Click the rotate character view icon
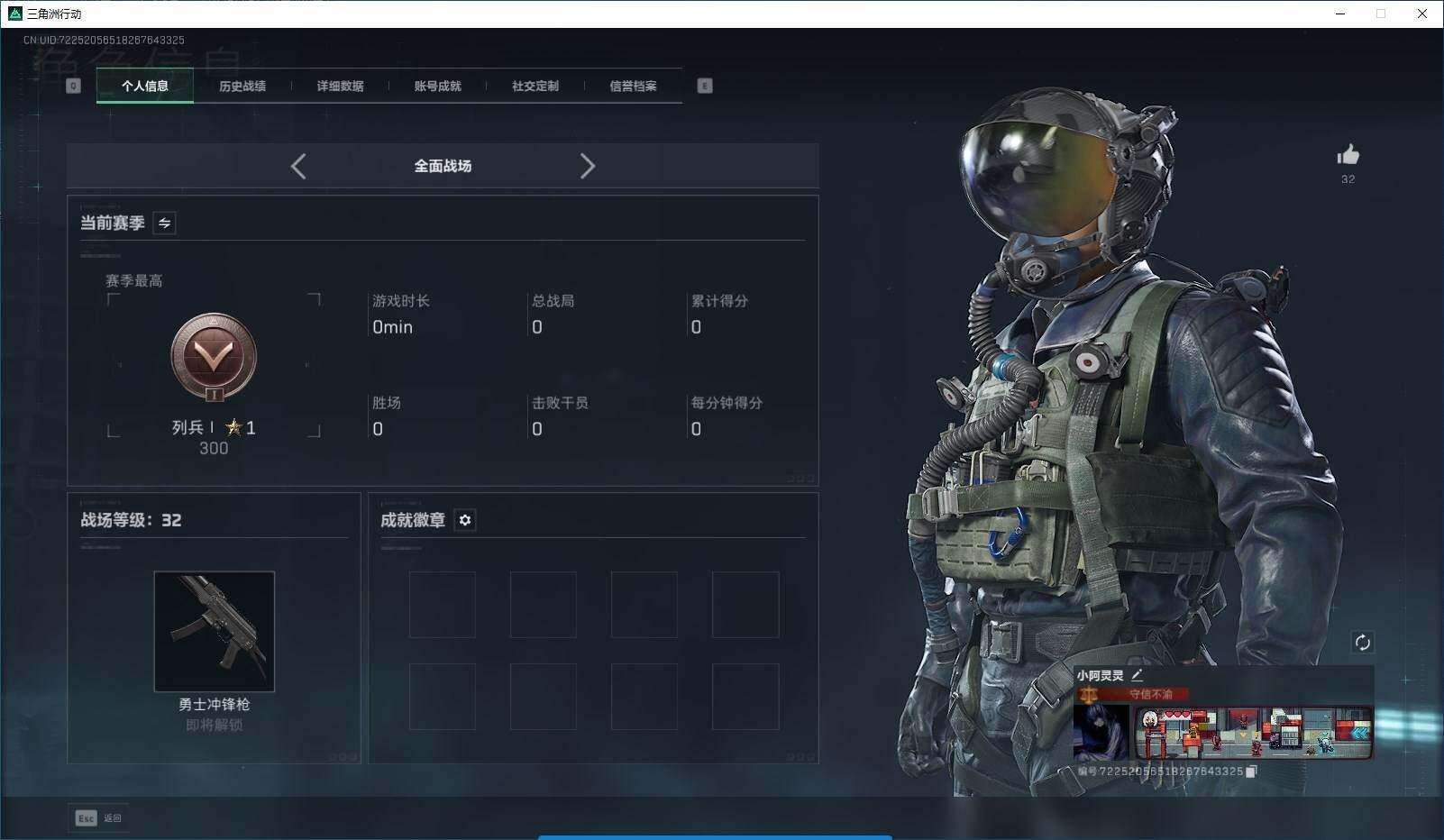This screenshot has width=1444, height=840. click(1363, 643)
